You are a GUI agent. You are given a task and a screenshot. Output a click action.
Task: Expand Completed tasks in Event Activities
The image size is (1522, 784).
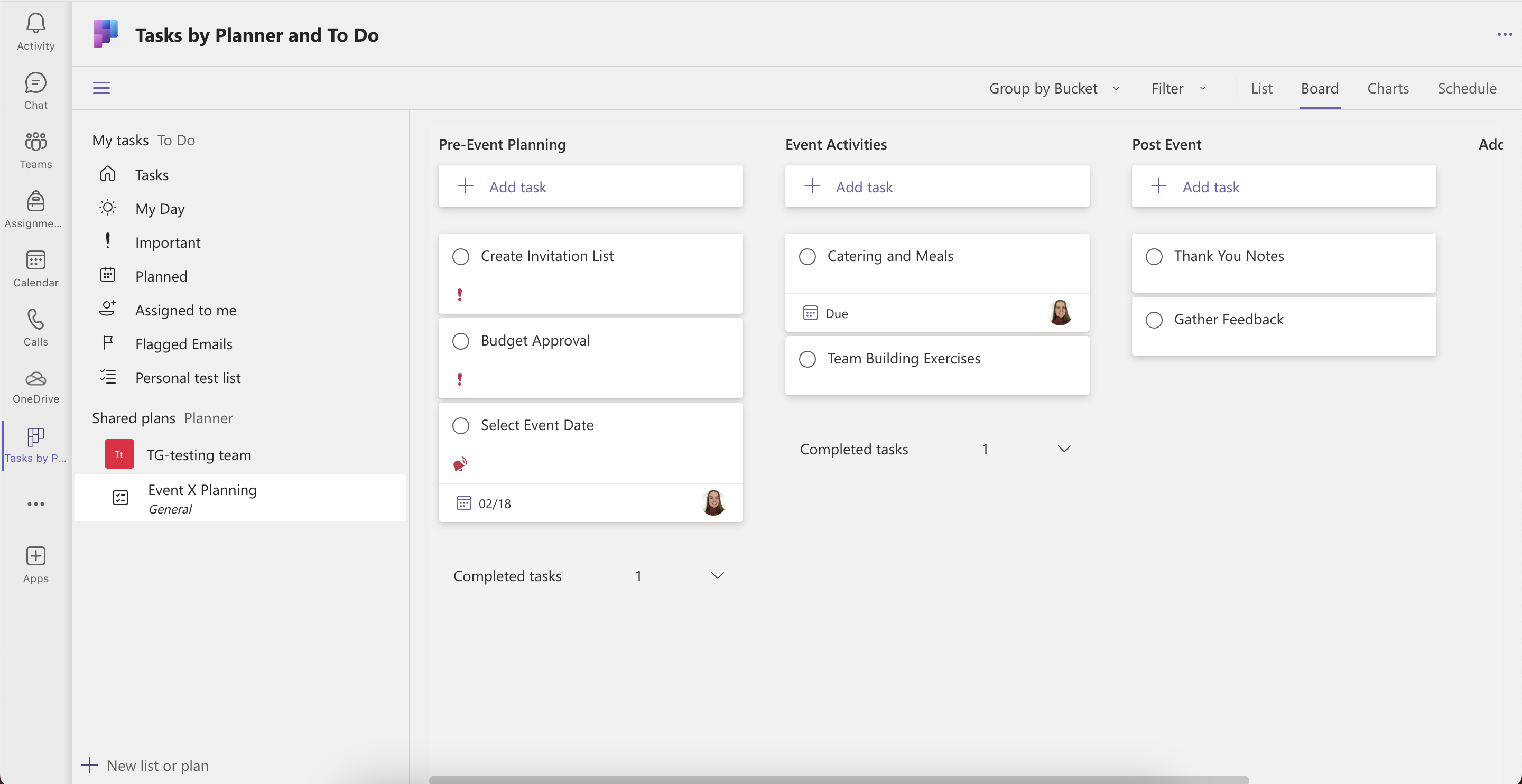tap(1063, 448)
